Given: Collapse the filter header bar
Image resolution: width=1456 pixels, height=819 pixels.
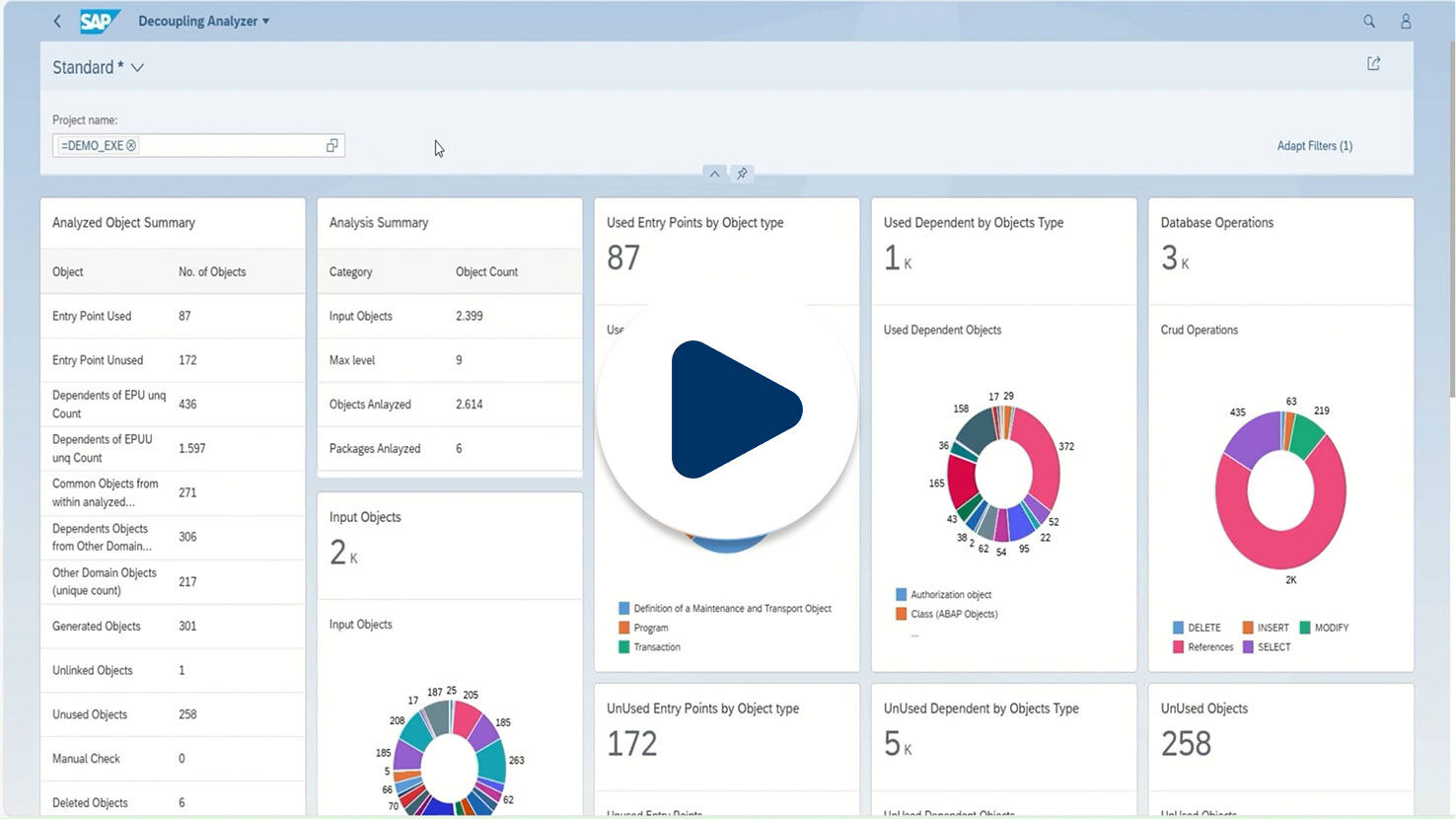Looking at the screenshot, I should point(714,174).
